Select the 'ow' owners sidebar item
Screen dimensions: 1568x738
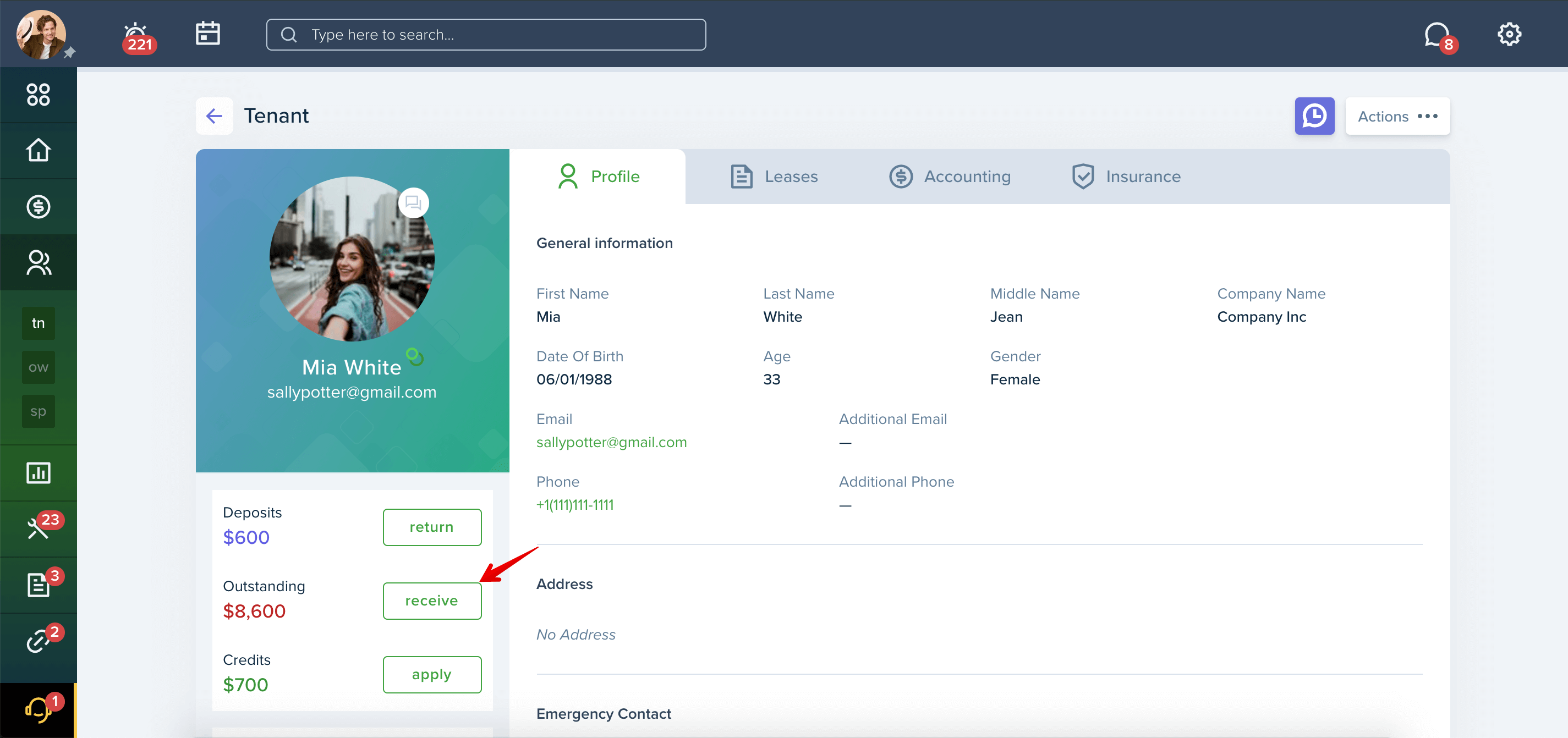coord(39,367)
